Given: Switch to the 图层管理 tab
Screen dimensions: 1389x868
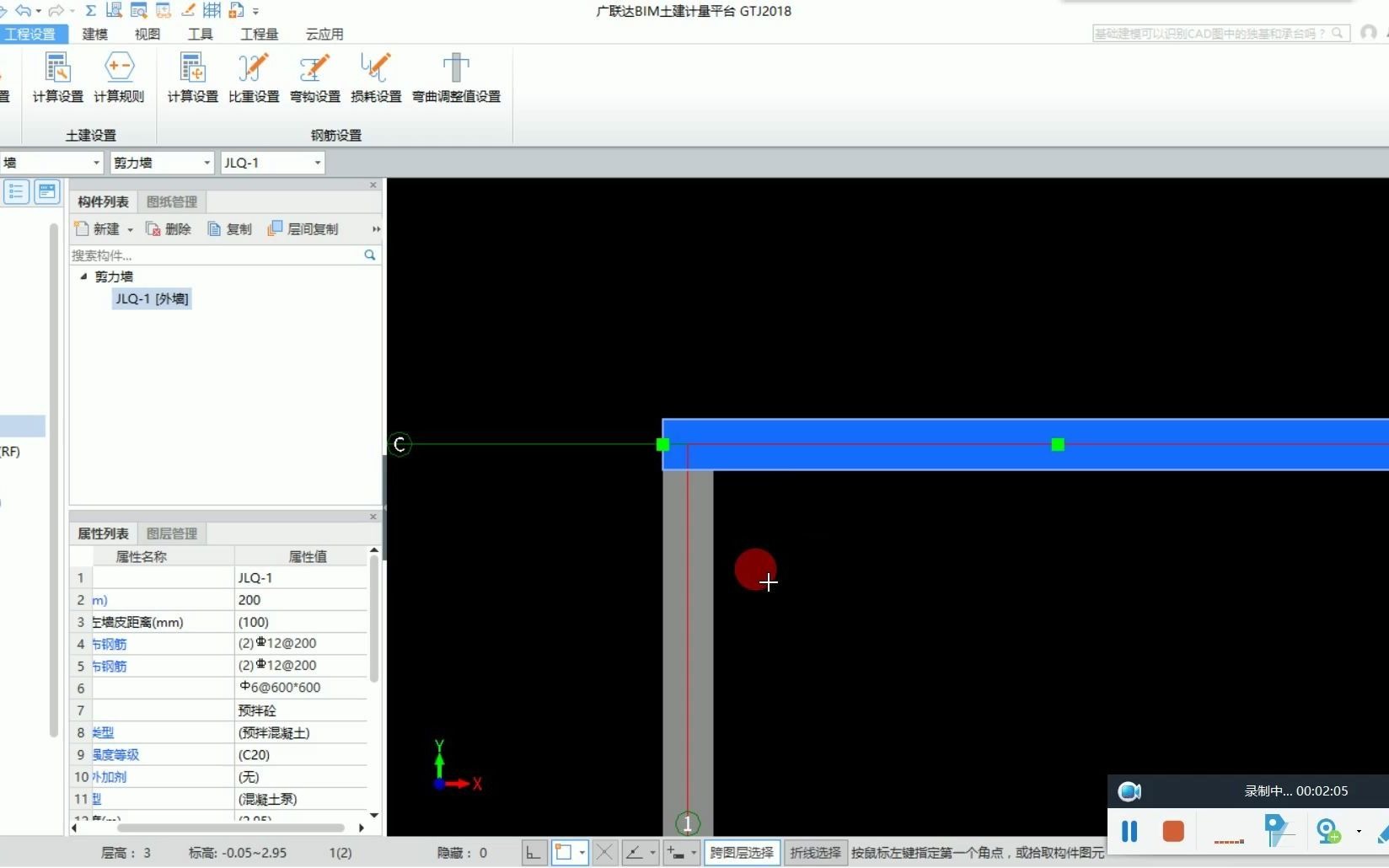Looking at the screenshot, I should pyautogui.click(x=172, y=533).
